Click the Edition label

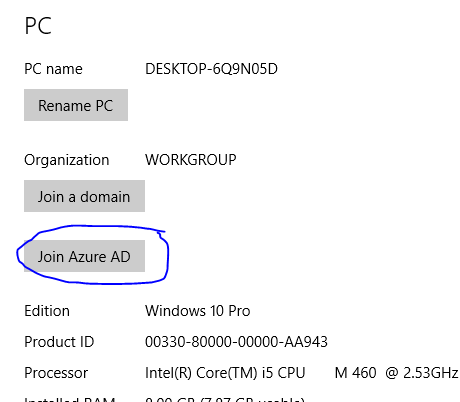pyautogui.click(x=47, y=311)
